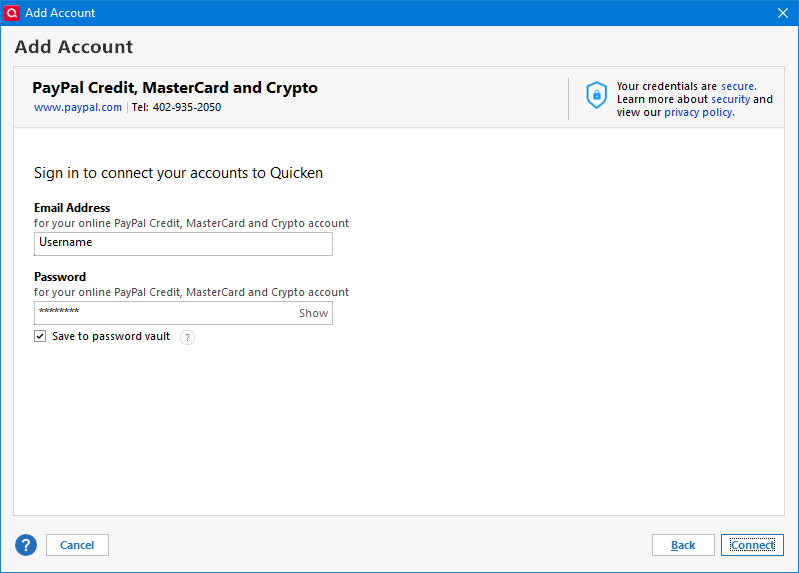Click the Quicken logo in title bar

(12, 13)
